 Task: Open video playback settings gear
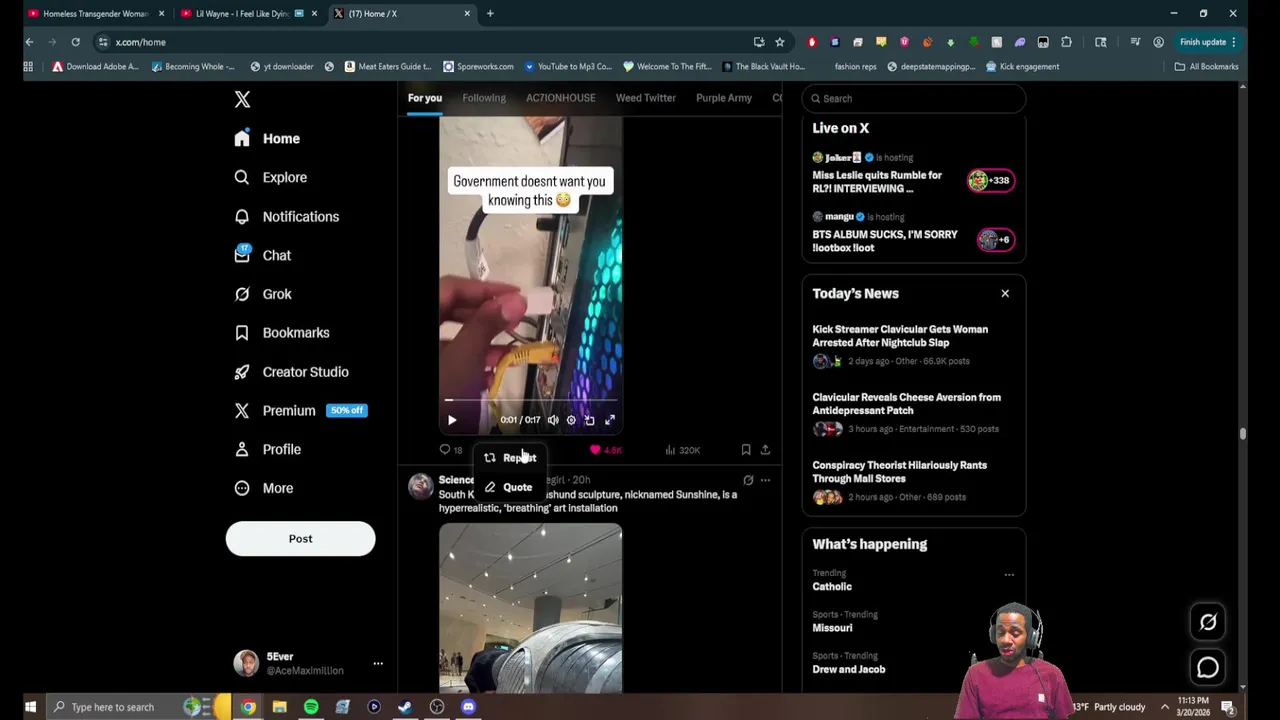(x=571, y=420)
